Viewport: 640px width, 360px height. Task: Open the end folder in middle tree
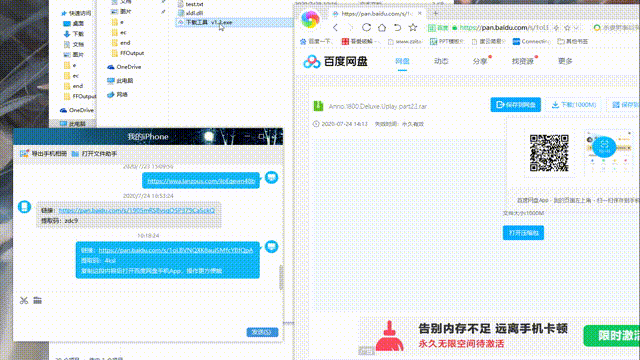click(121, 43)
